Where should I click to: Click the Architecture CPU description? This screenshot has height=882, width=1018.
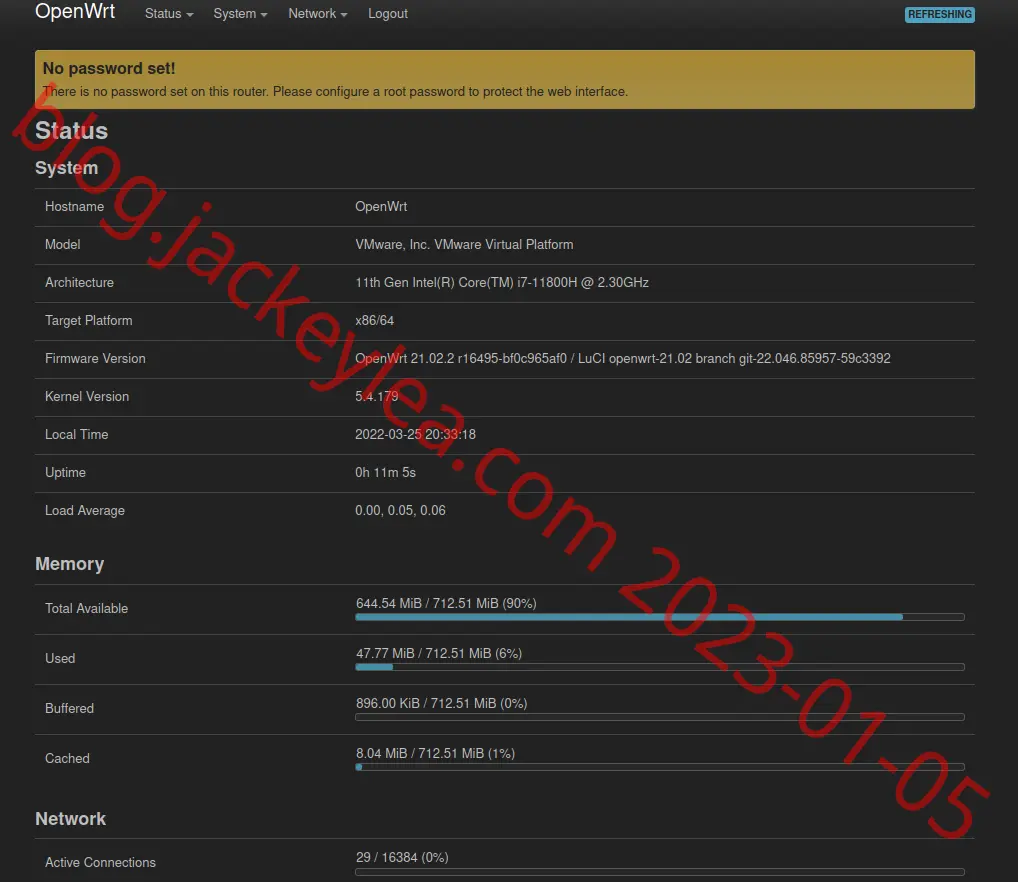pos(502,282)
